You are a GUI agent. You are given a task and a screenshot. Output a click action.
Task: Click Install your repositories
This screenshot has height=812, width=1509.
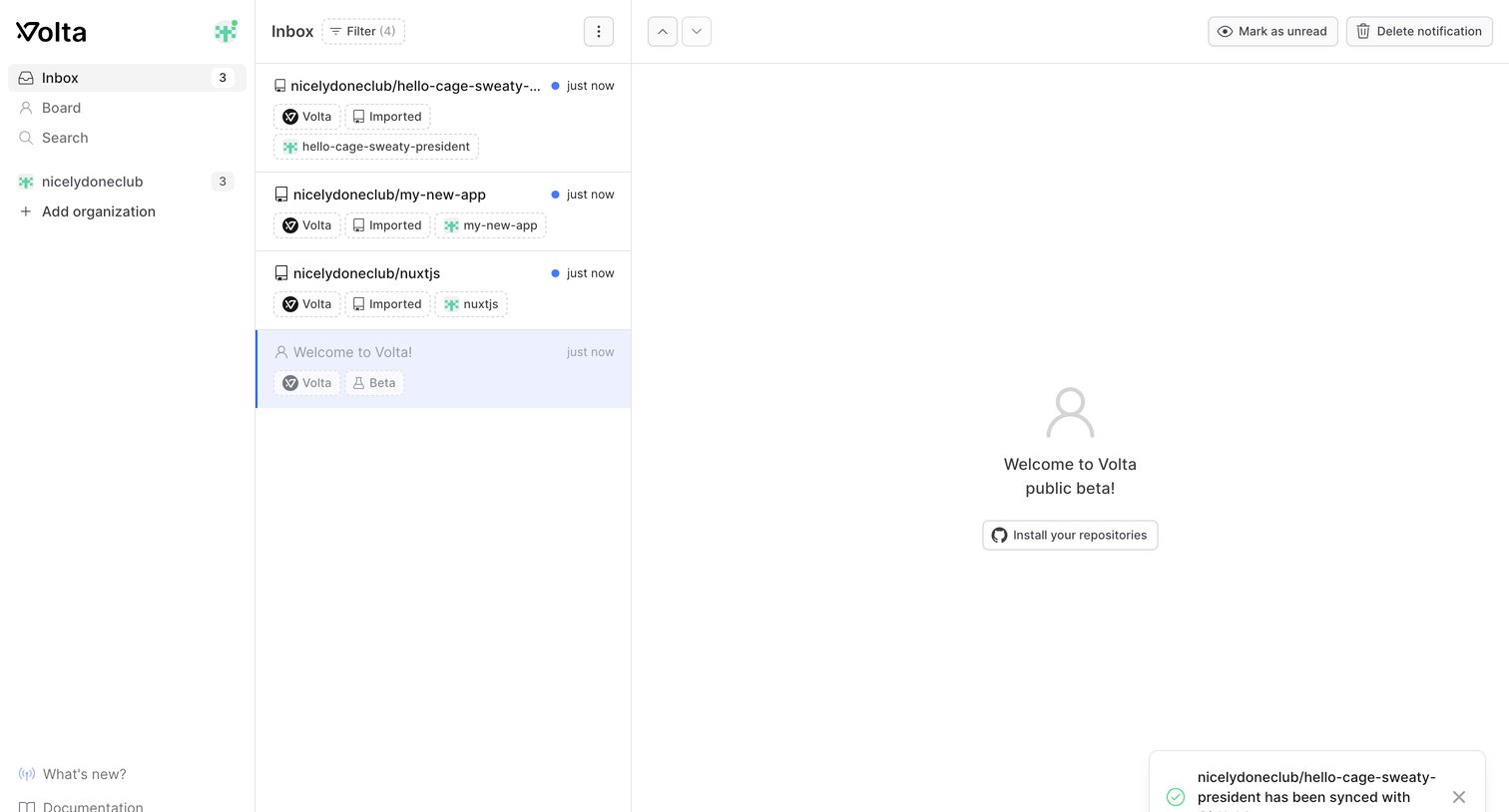(1070, 536)
